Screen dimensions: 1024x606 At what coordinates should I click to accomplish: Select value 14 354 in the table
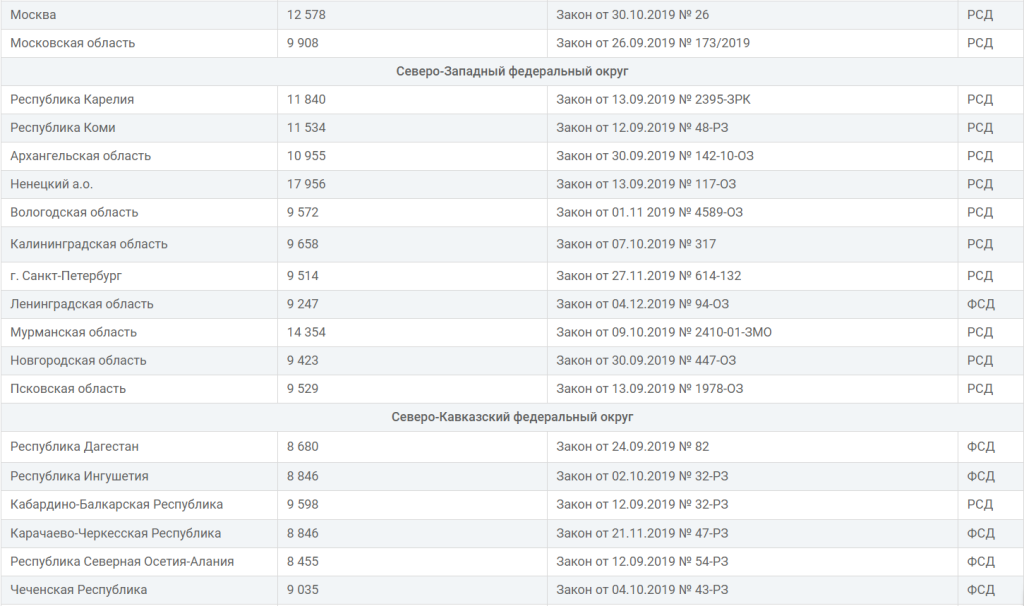[x=306, y=332]
